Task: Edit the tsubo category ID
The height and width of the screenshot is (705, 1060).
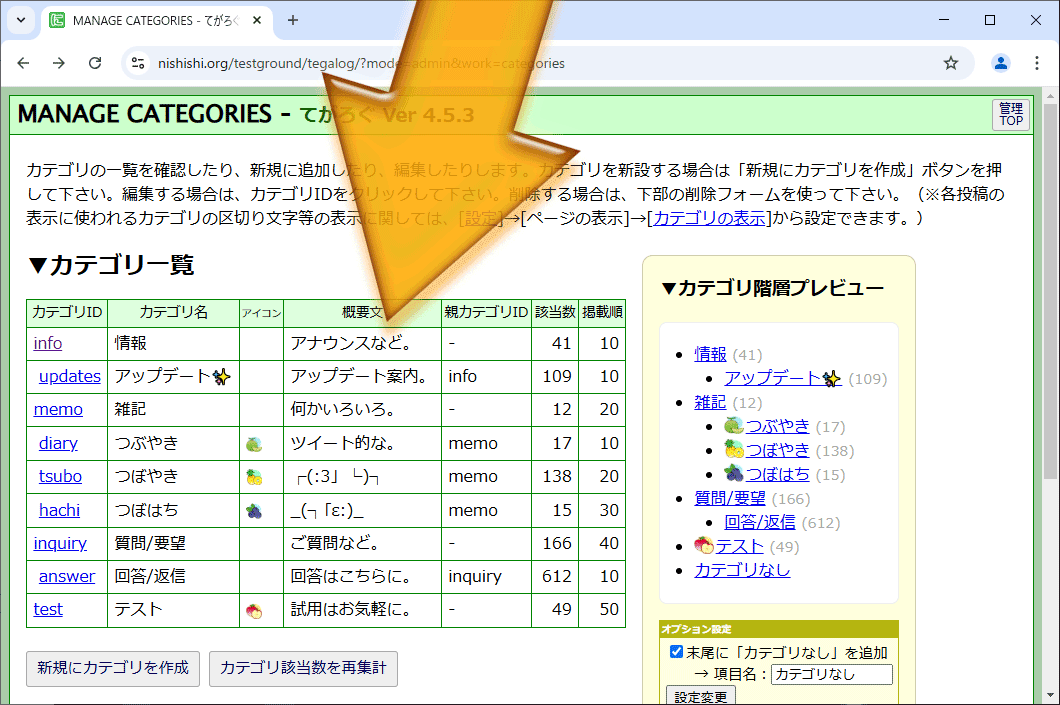Action: [60, 477]
